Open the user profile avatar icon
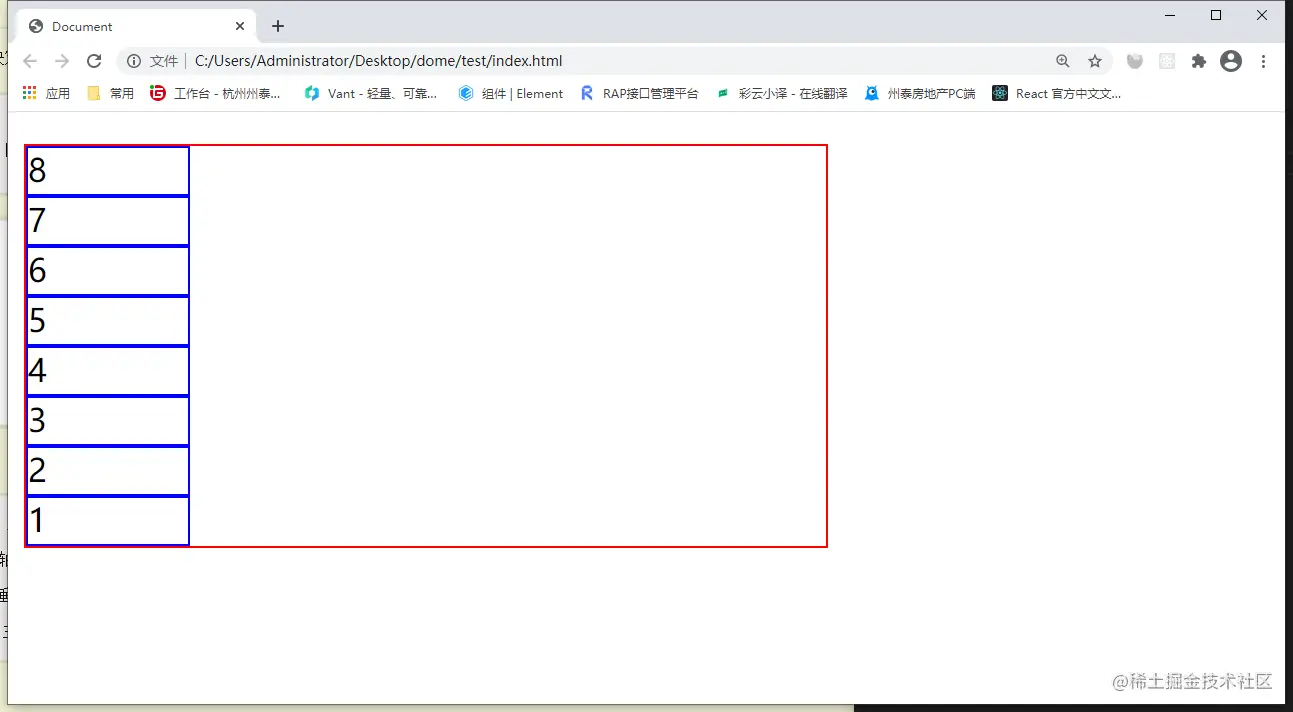The image size is (1293, 712). coord(1231,61)
